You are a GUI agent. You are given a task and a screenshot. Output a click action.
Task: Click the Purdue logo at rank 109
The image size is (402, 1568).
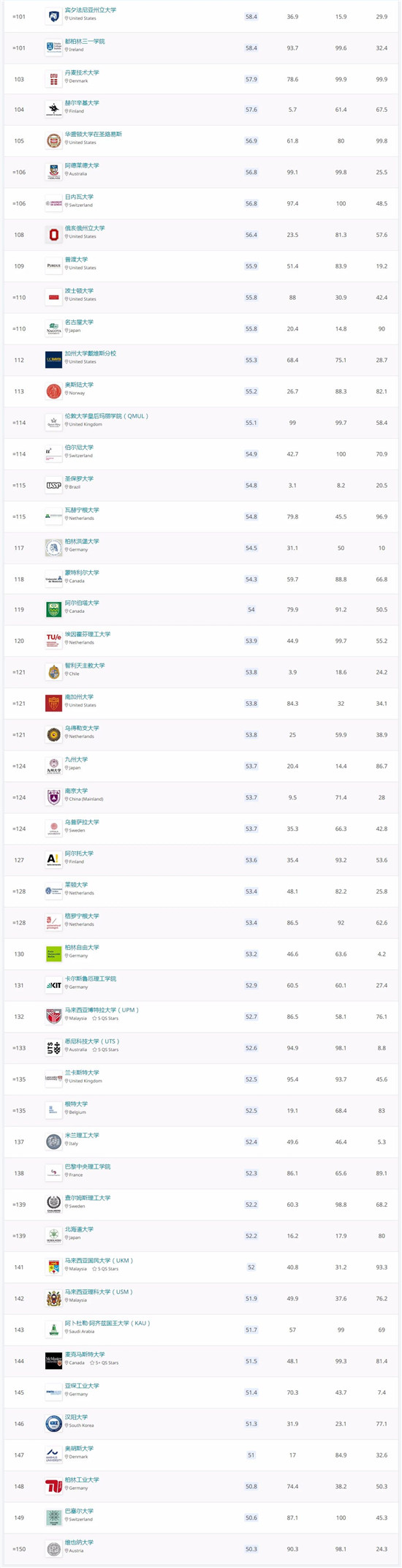pyautogui.click(x=53, y=266)
